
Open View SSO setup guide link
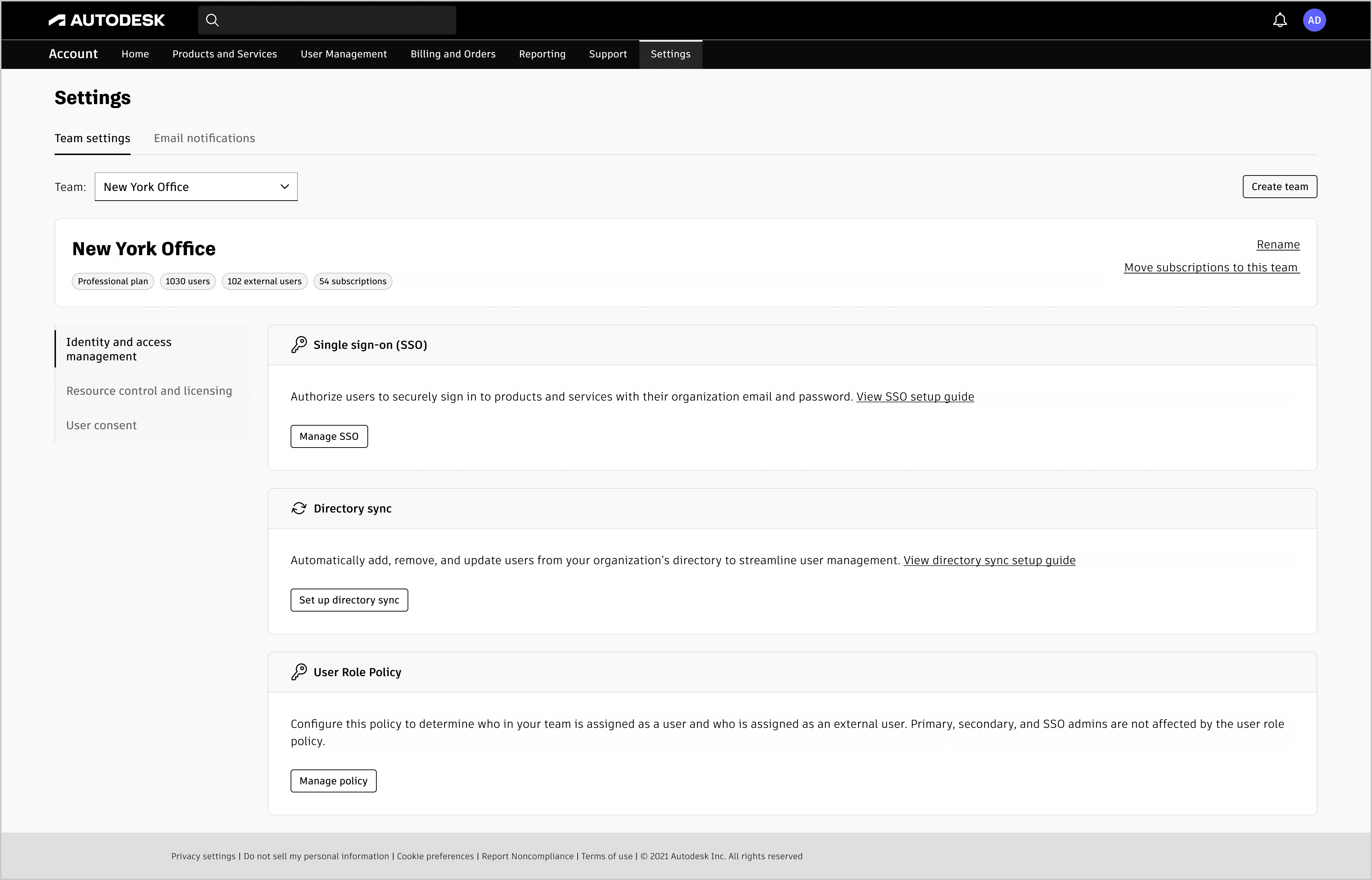point(915,397)
